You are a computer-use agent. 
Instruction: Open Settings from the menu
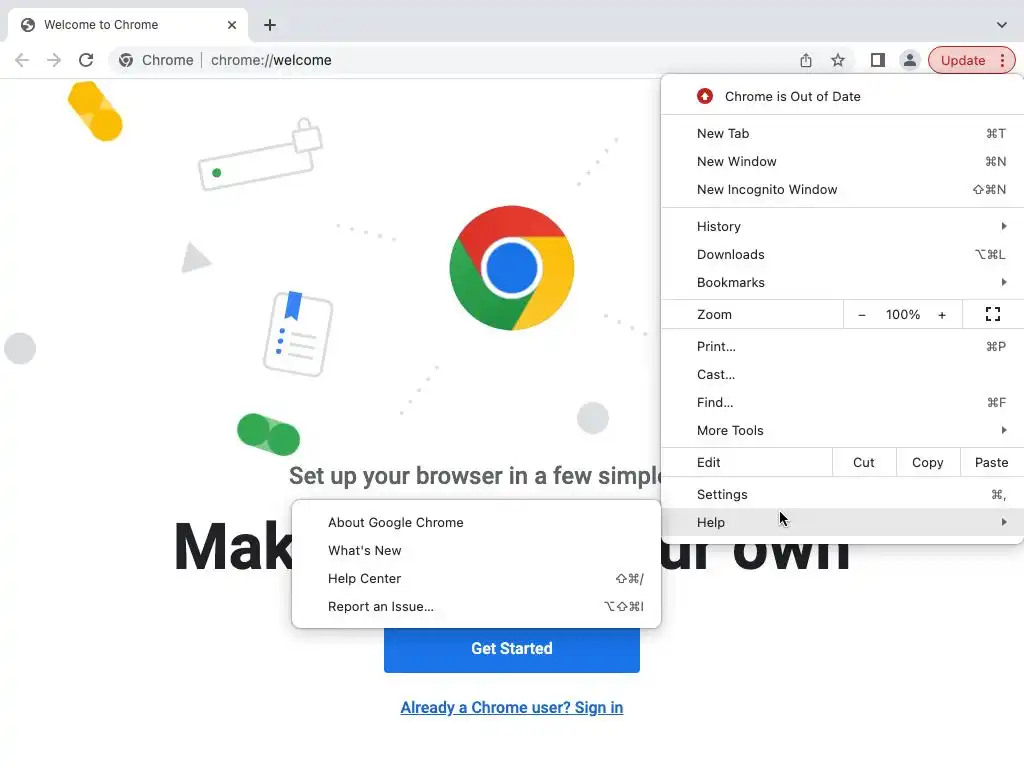[842, 494]
